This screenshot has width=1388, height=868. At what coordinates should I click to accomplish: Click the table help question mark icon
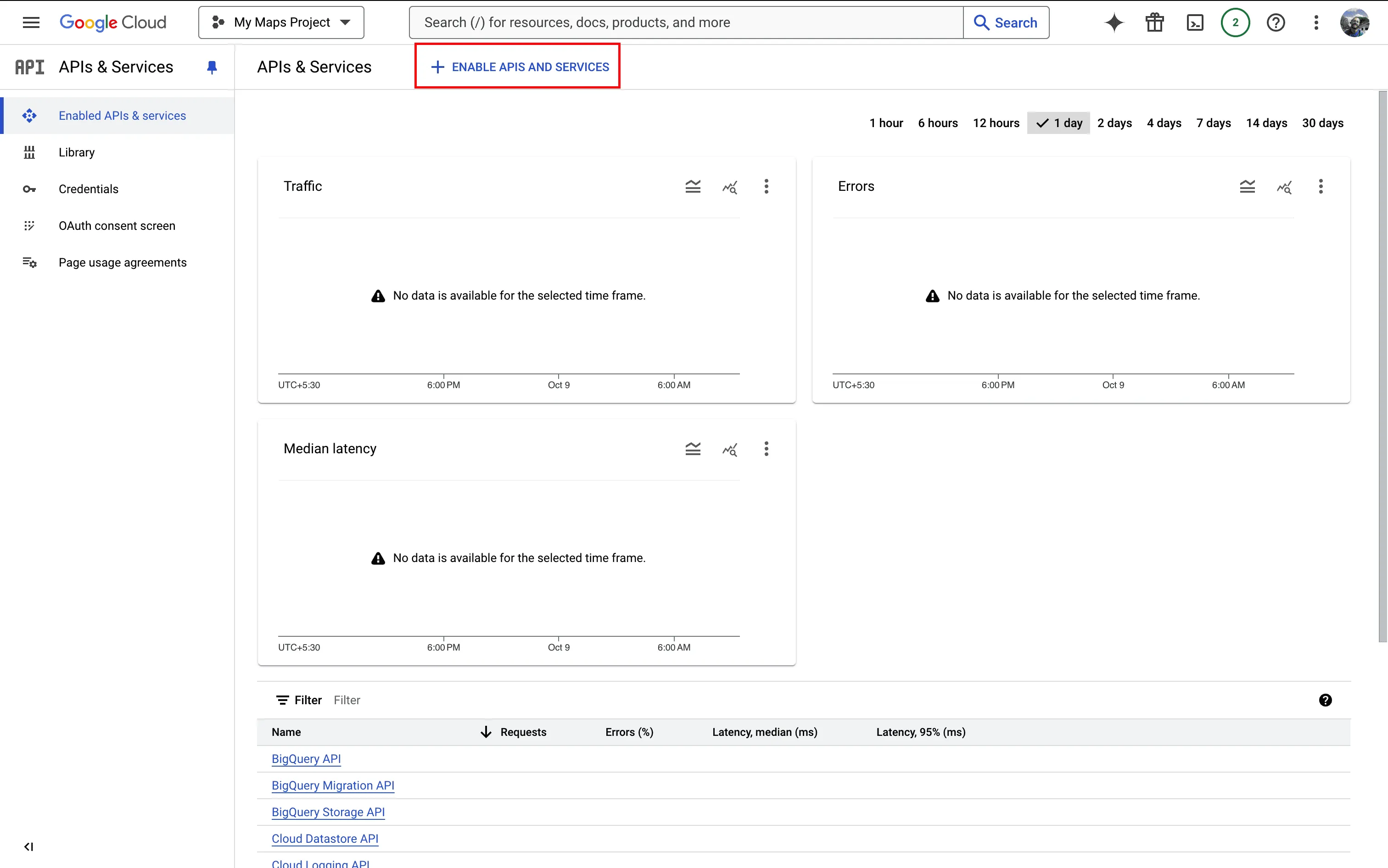pos(1326,700)
